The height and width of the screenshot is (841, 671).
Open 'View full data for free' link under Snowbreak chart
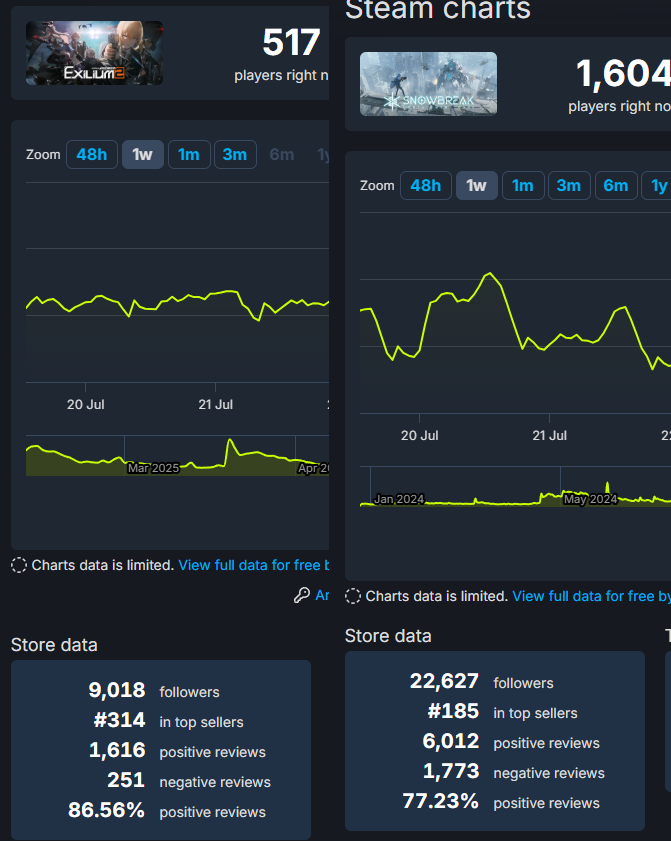tap(592, 596)
